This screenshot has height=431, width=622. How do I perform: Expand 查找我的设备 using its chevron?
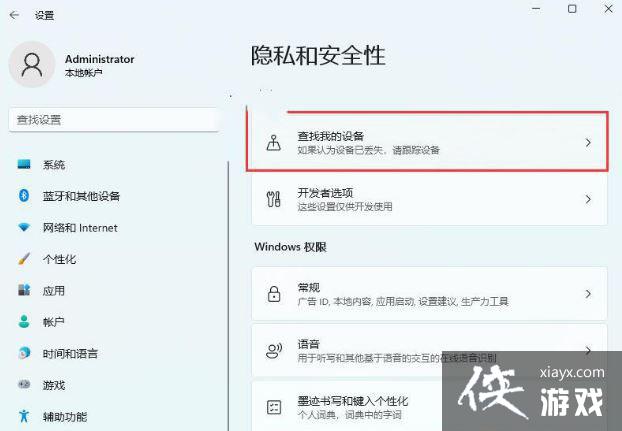pos(587,143)
